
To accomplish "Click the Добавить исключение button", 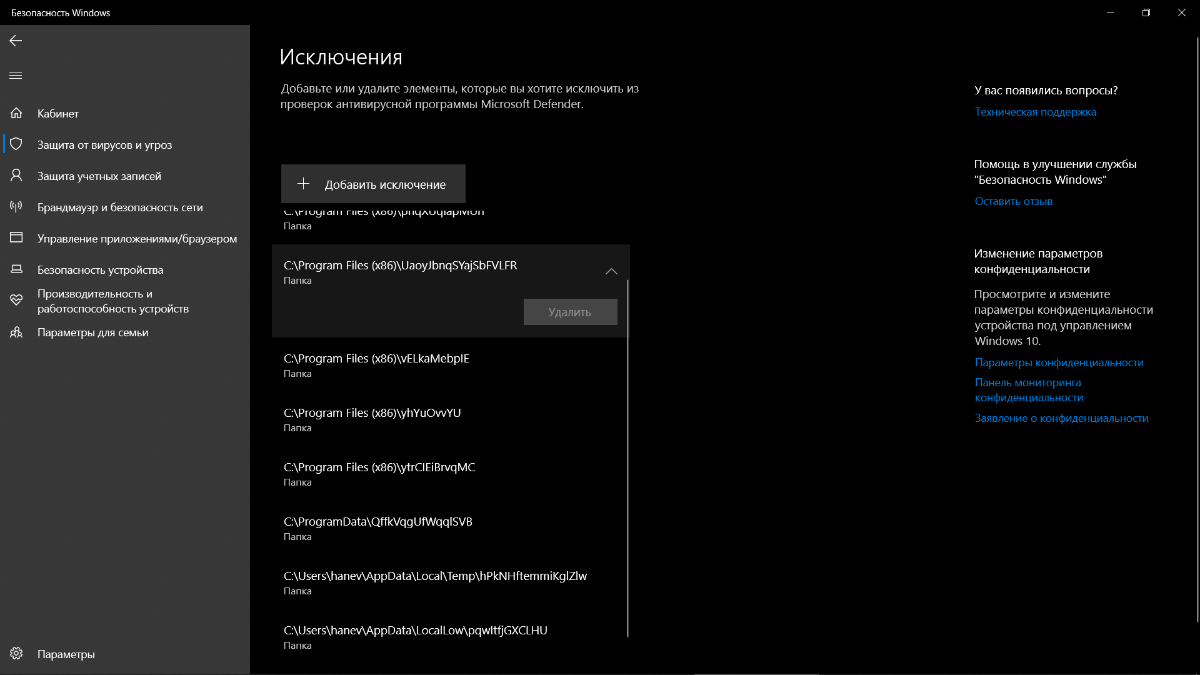I will coord(373,184).
